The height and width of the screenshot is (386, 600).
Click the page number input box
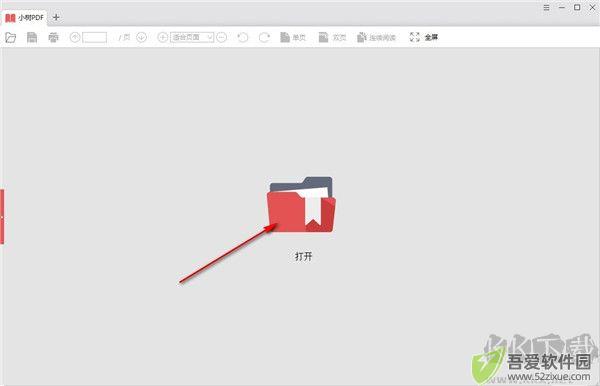pyautogui.click(x=95, y=37)
